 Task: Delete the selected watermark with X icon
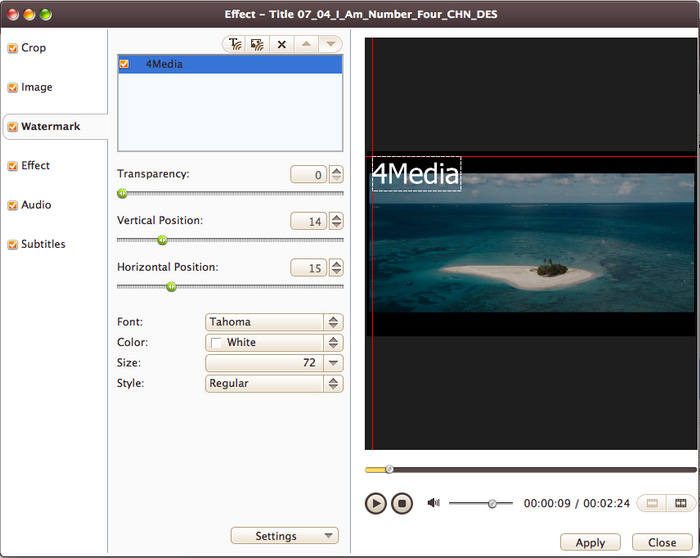[282, 45]
